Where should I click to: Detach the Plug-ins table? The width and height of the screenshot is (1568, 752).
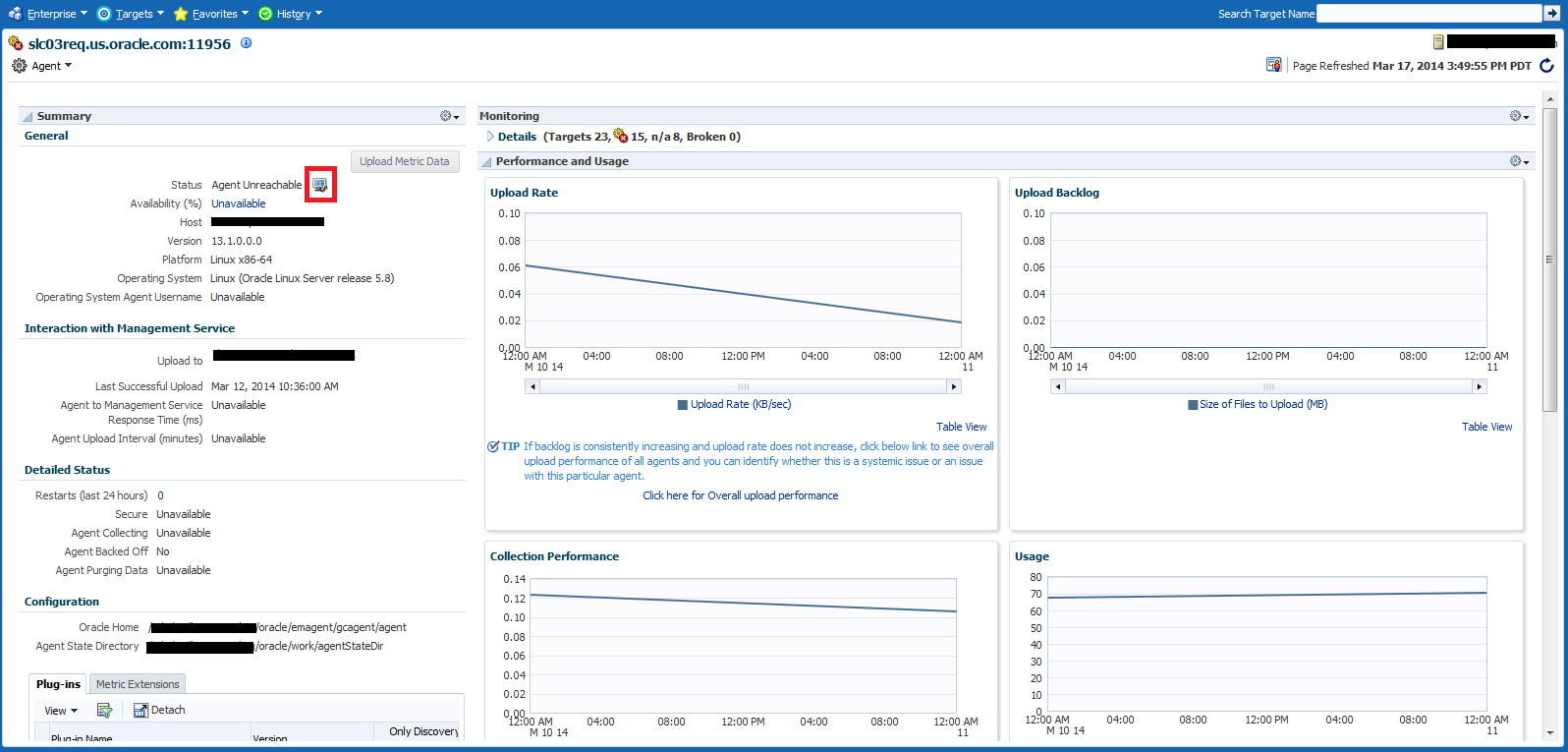[x=159, y=710]
